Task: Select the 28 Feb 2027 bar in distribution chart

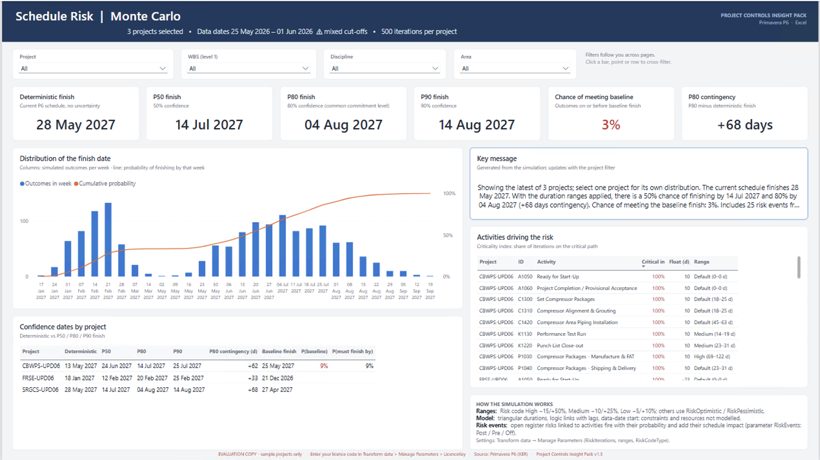Action: 121,260
